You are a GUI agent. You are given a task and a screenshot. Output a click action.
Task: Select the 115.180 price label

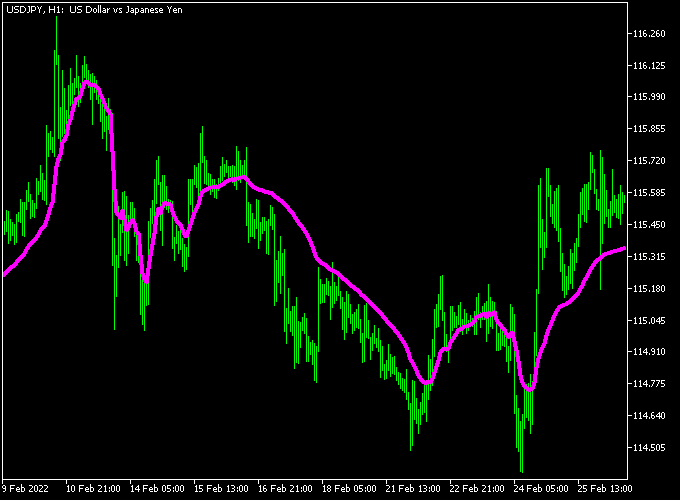tap(649, 289)
